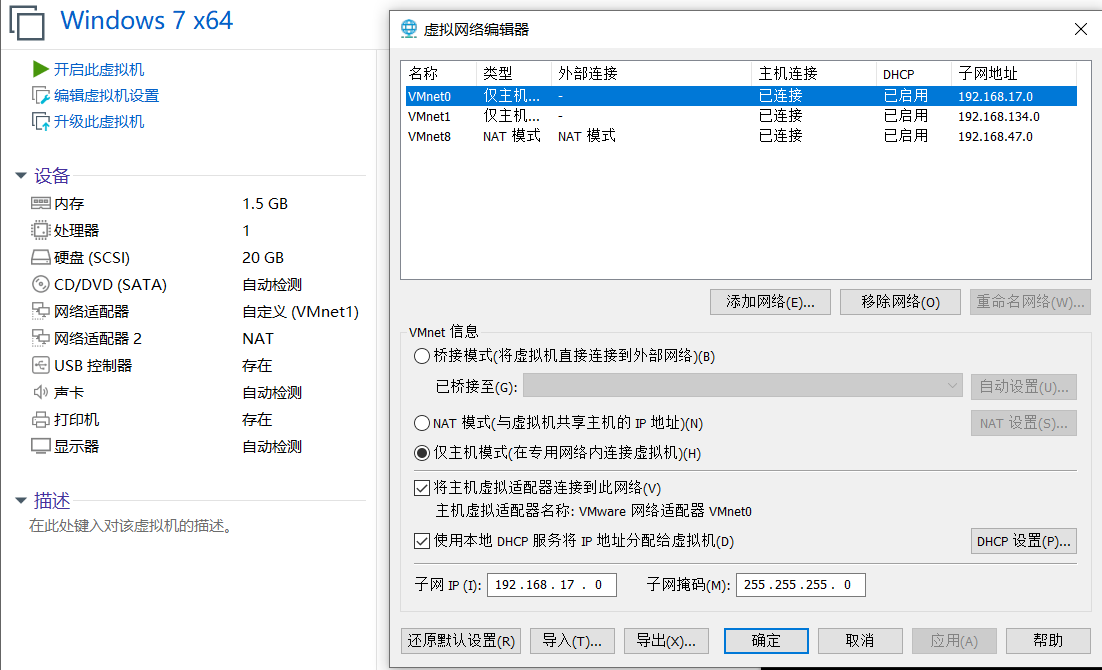Image resolution: width=1102 pixels, height=670 pixels.
Task: Click the Windows 7 x64 VM tab icon
Action: [27, 22]
